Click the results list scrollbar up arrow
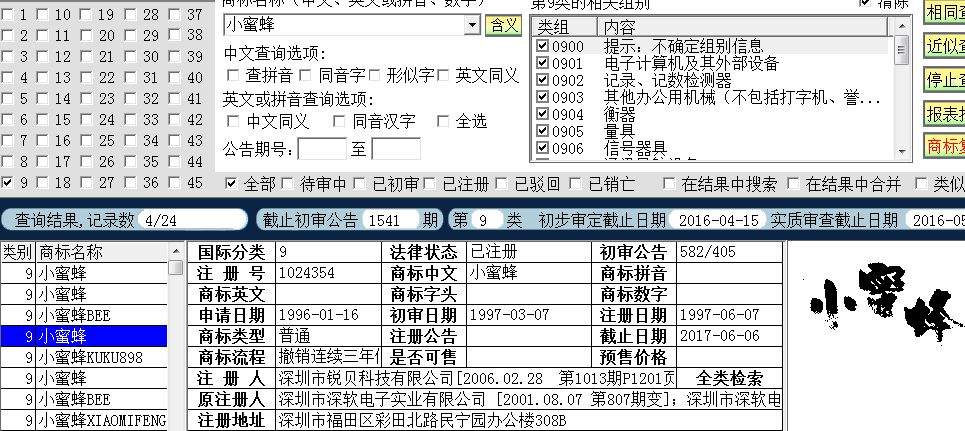965x431 pixels. tap(176, 251)
